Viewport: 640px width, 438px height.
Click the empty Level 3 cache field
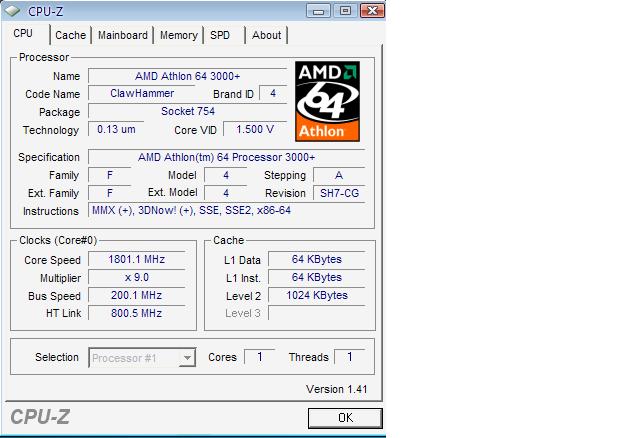[317, 313]
